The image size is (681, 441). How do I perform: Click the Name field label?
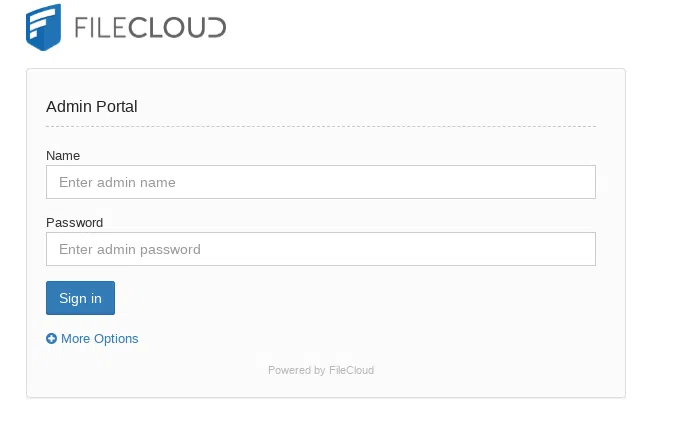(63, 156)
